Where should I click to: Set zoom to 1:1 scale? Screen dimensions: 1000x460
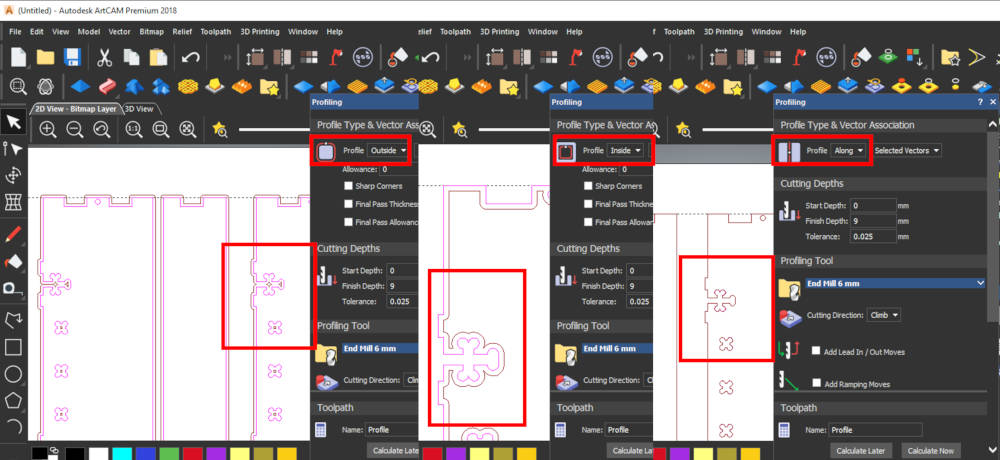[x=134, y=130]
